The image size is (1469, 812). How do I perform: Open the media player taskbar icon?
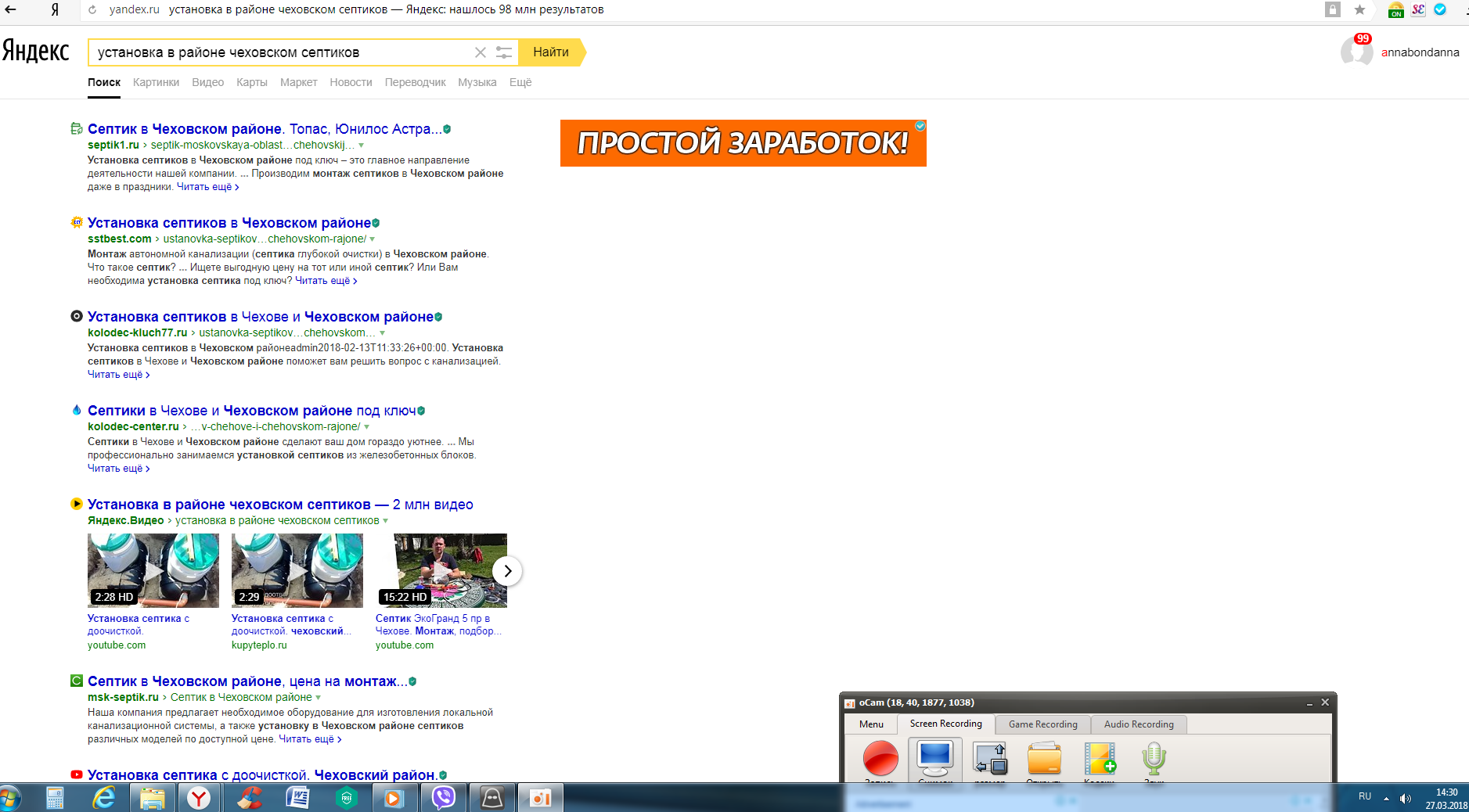tap(394, 798)
